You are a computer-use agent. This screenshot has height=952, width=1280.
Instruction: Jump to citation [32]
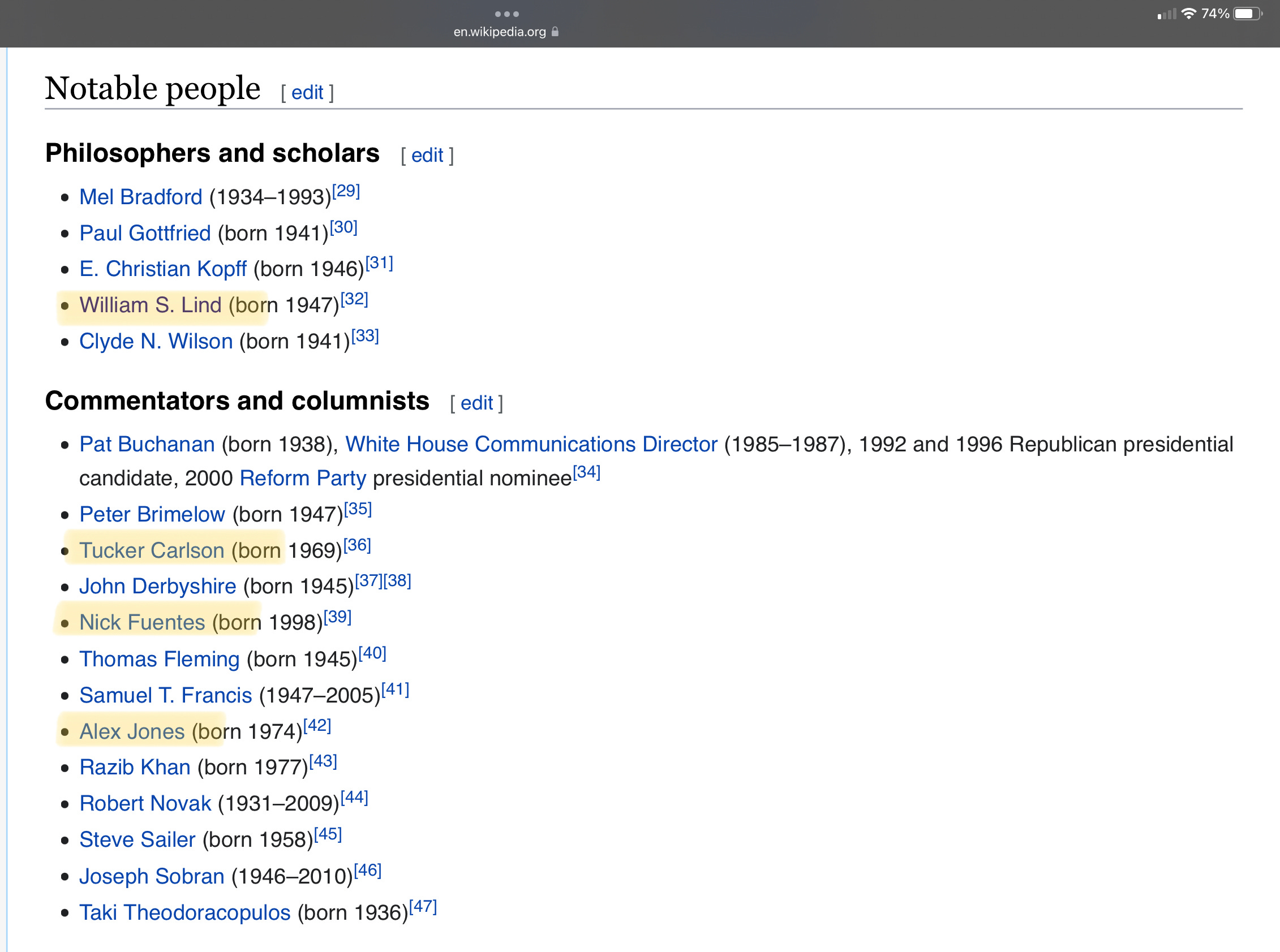pos(354,299)
